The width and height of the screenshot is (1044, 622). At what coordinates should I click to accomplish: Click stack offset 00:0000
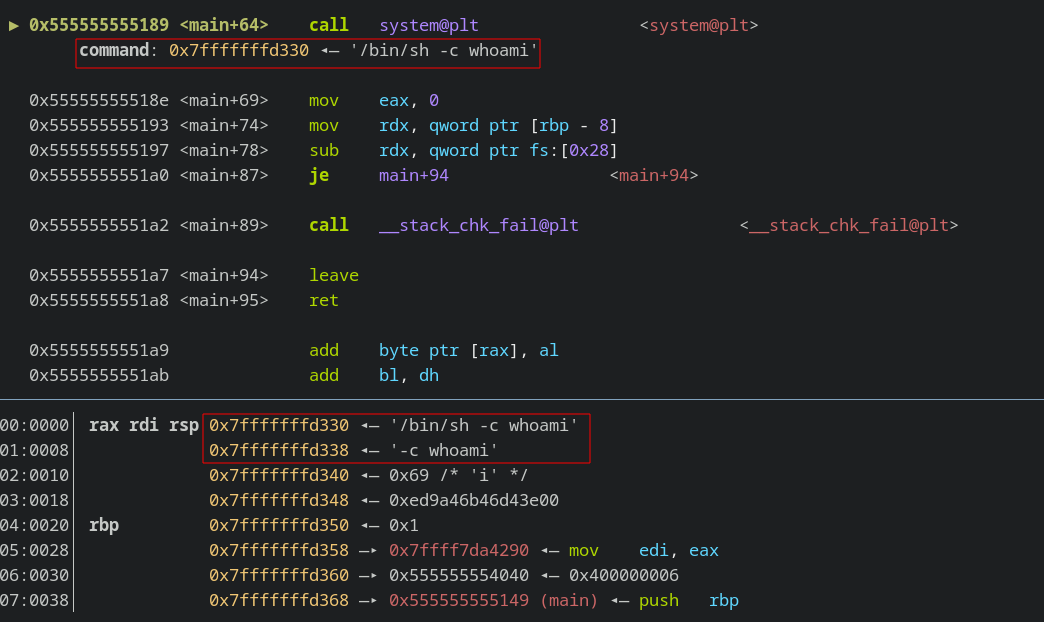[34, 426]
